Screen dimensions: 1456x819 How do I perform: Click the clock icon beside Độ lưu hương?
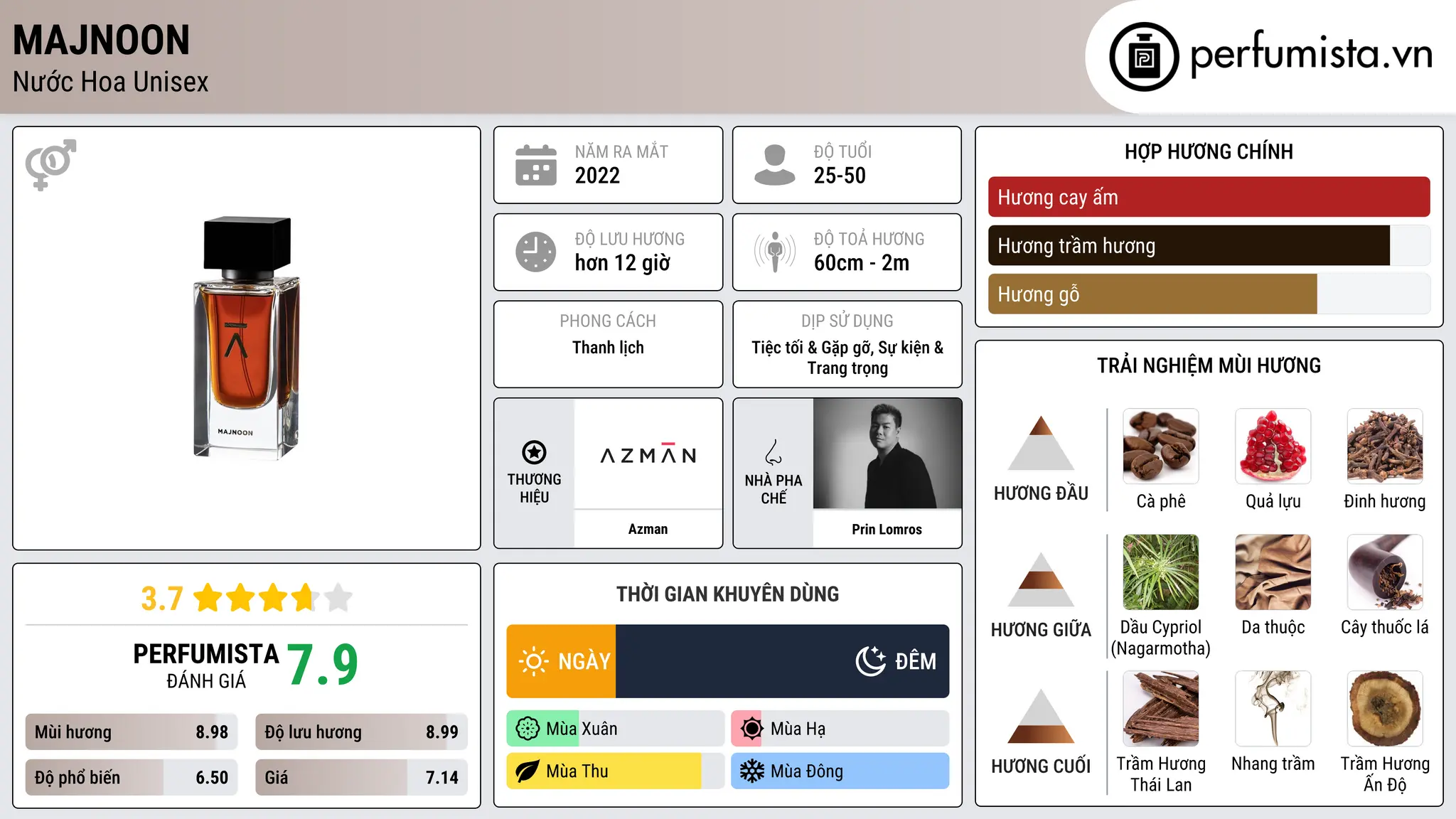click(x=536, y=252)
